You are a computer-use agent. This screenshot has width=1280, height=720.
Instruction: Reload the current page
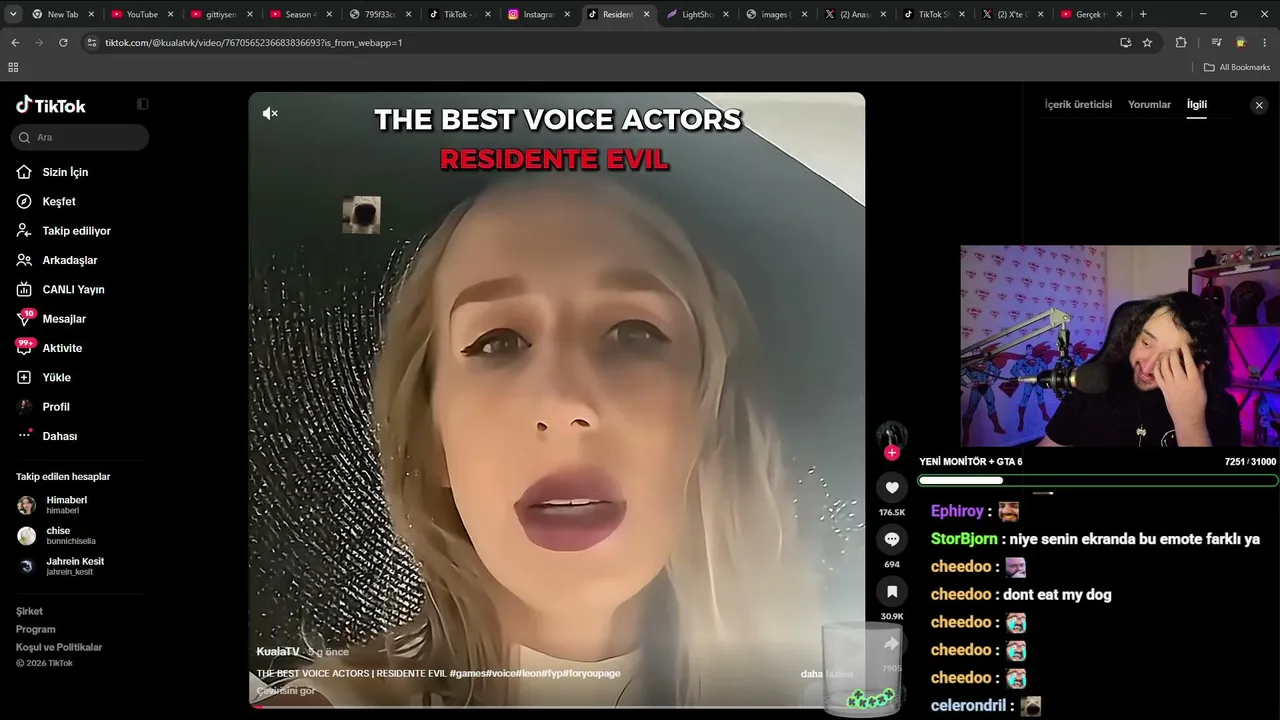(63, 42)
